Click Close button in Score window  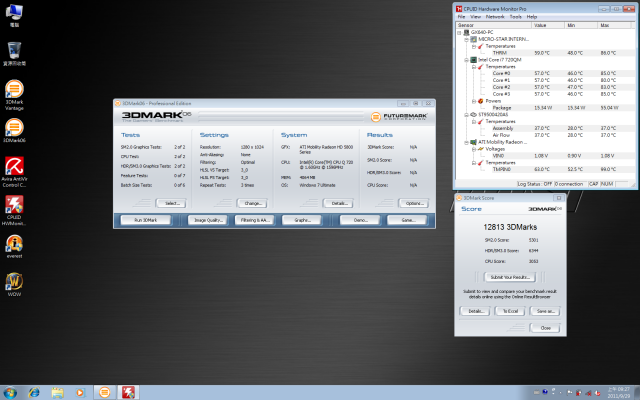545,328
